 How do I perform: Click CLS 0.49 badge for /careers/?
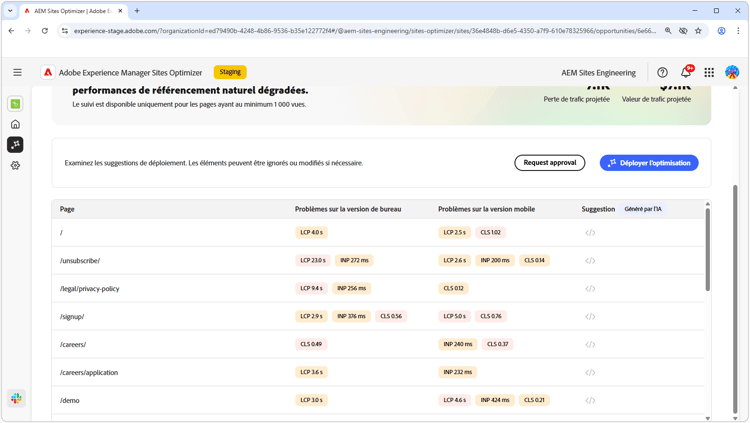pyautogui.click(x=311, y=344)
